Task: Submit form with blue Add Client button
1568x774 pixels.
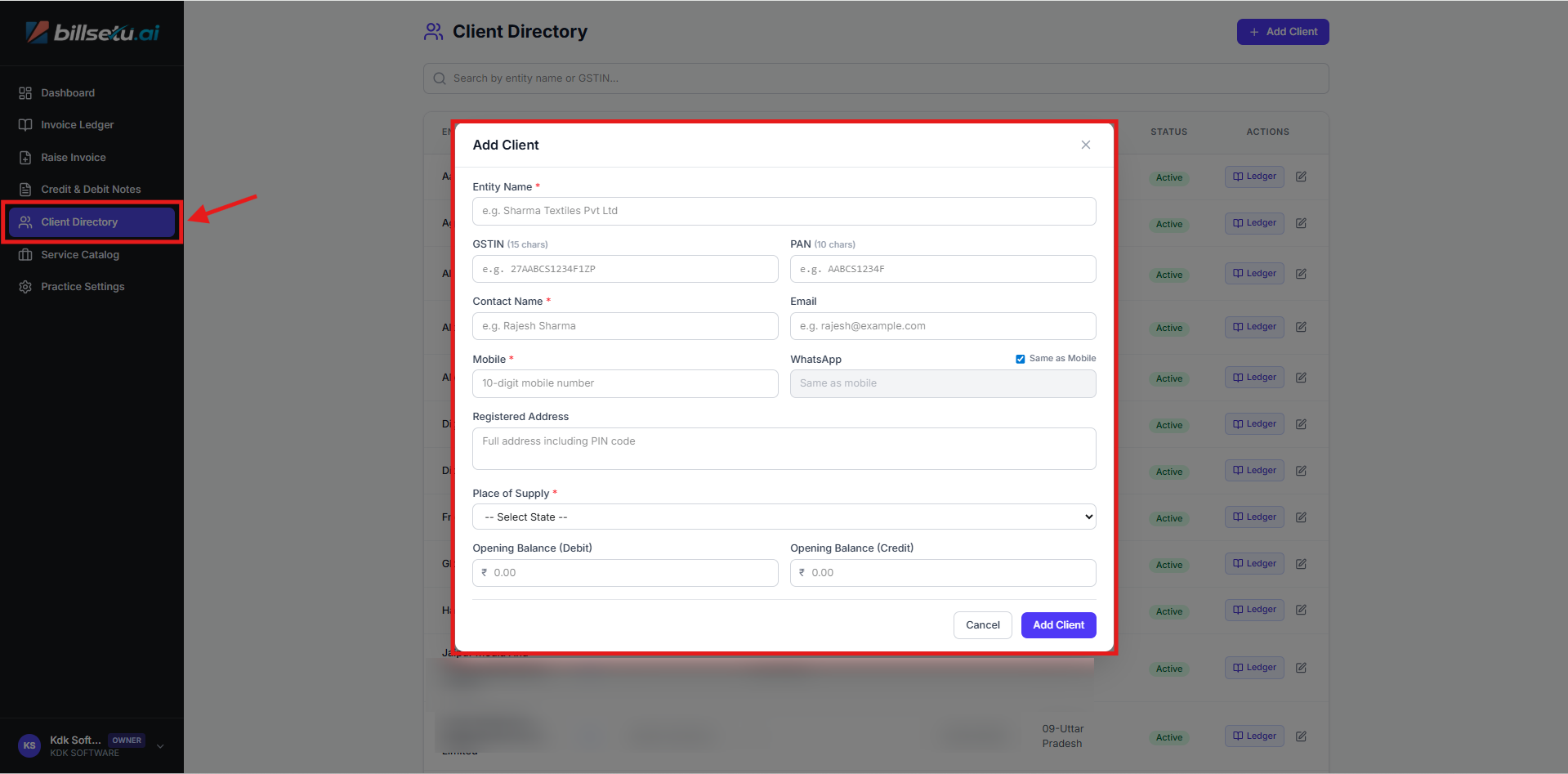Action: pos(1058,625)
